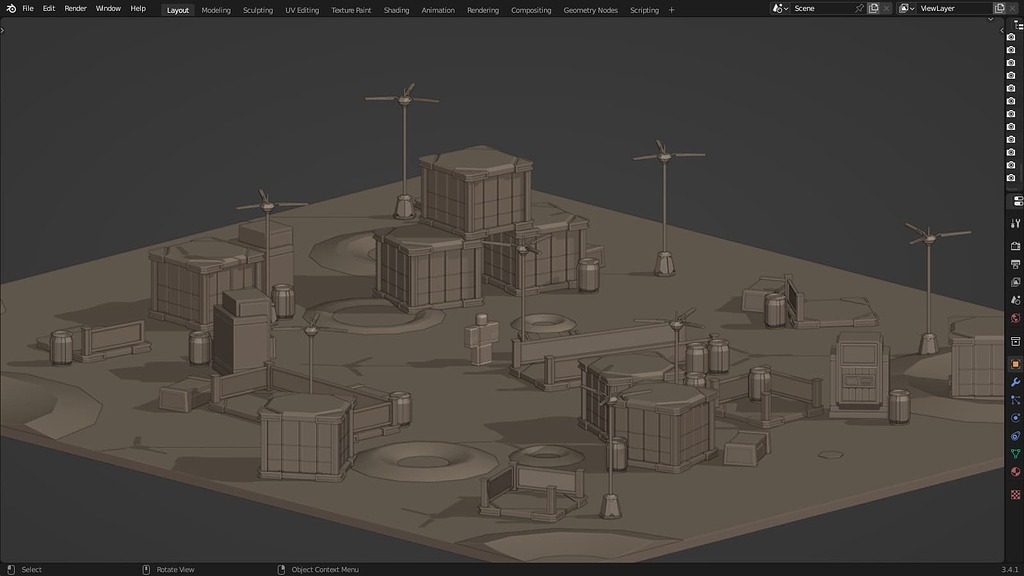Click New Scene copy button
The height and width of the screenshot is (576, 1024).
tap(874, 8)
